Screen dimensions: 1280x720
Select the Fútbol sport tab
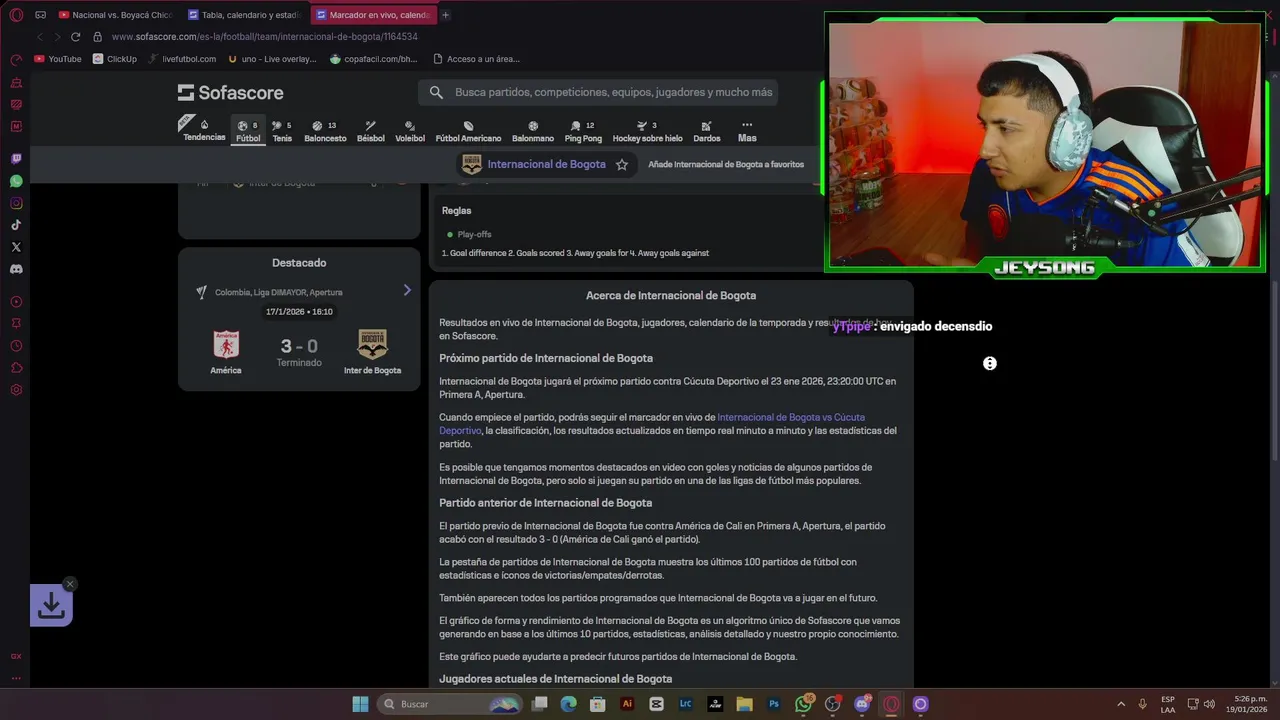point(248,131)
